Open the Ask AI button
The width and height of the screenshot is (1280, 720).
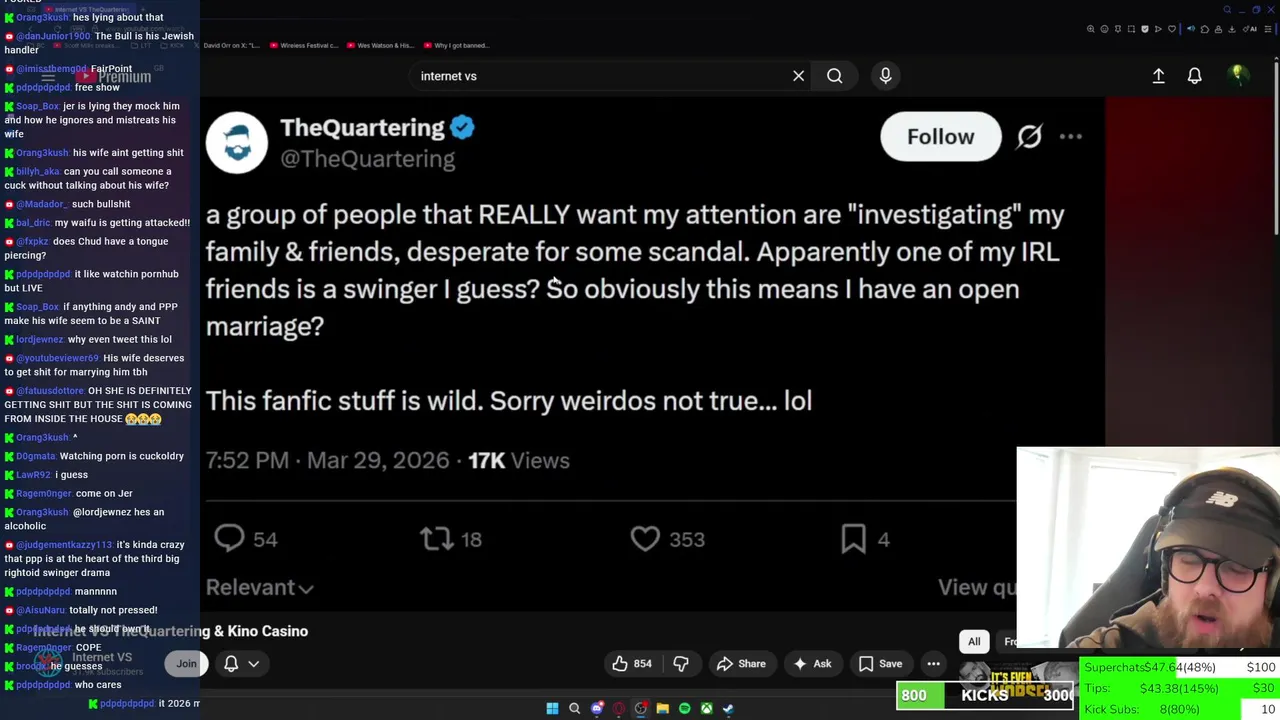pos(812,663)
